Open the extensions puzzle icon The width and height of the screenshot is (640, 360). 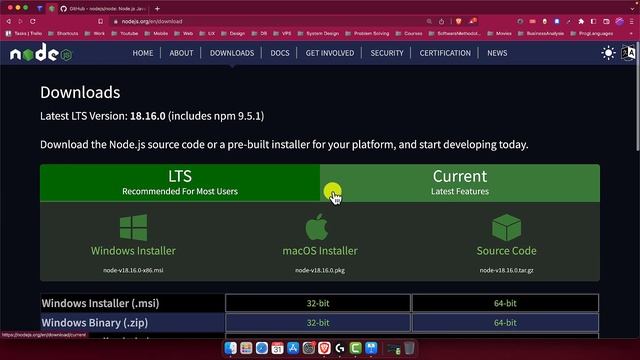[581, 21]
